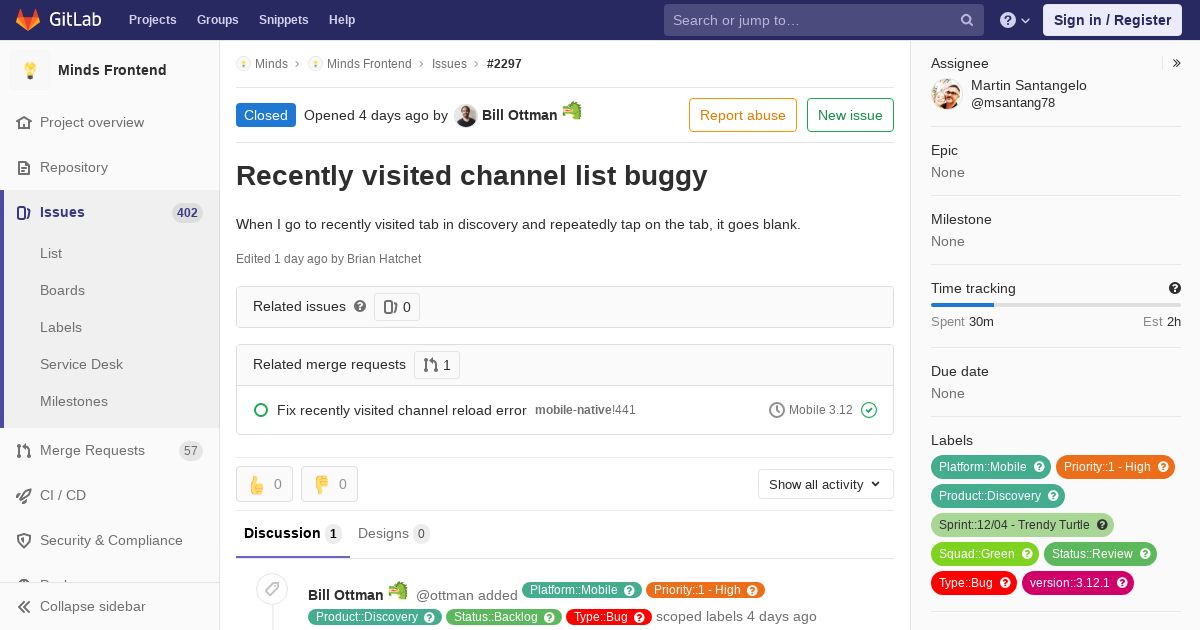Screen dimensions: 1200x630
Task: Click Bill Ottman author name in header
Action: (x=520, y=115)
